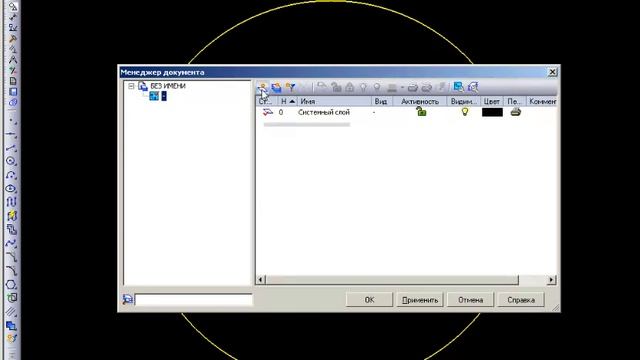Select the Hatching tool in left toolbar
This screenshot has width=640, height=360.
pyautogui.click(x=12, y=312)
